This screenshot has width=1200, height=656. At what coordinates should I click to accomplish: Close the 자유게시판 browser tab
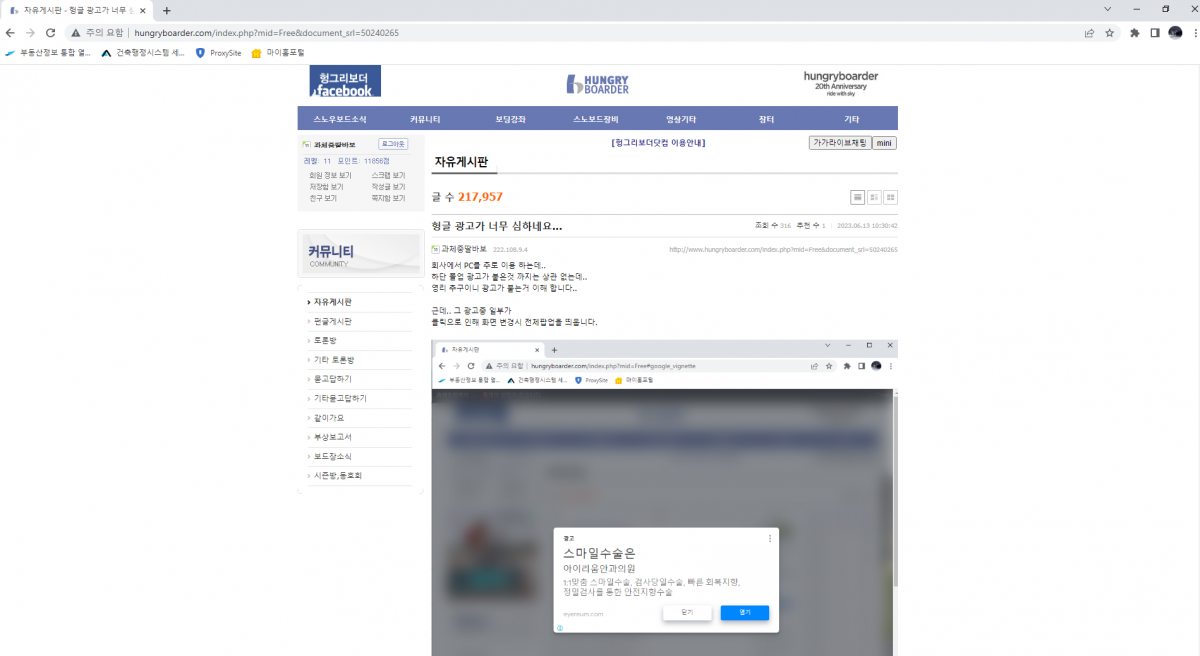click(144, 10)
